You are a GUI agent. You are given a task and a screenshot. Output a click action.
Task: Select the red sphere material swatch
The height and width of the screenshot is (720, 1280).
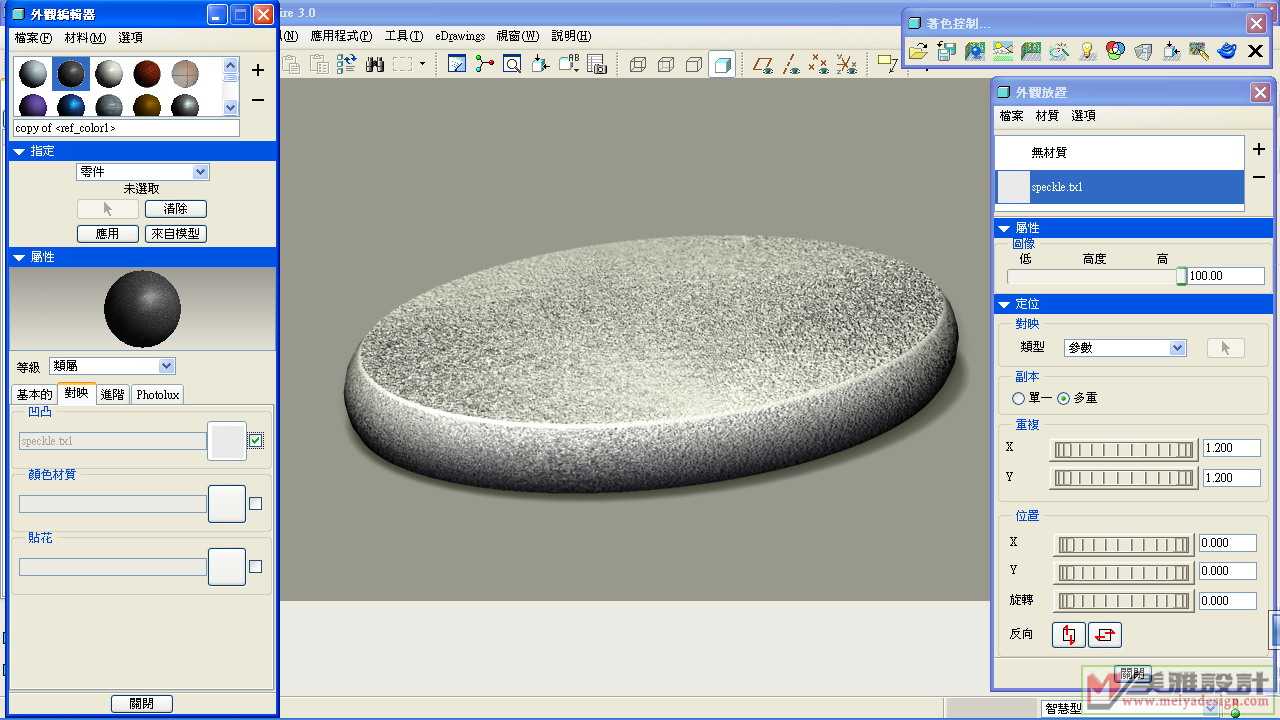coord(147,74)
